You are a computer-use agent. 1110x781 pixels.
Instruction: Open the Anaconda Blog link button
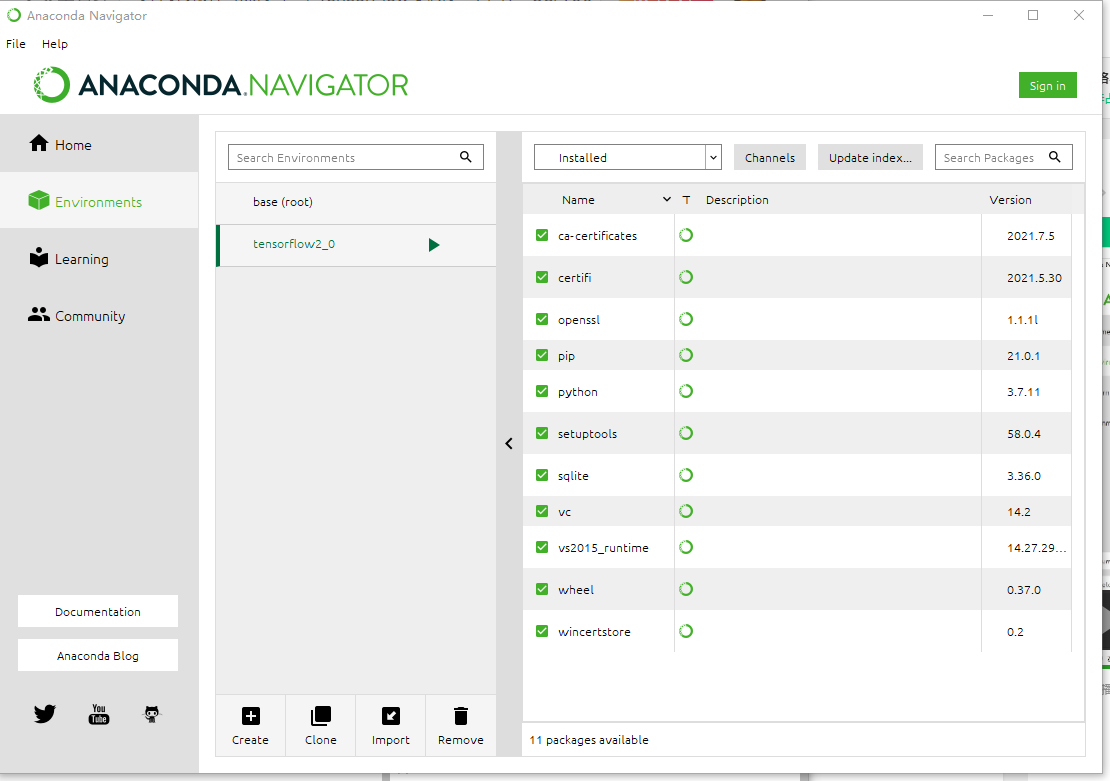[98, 656]
